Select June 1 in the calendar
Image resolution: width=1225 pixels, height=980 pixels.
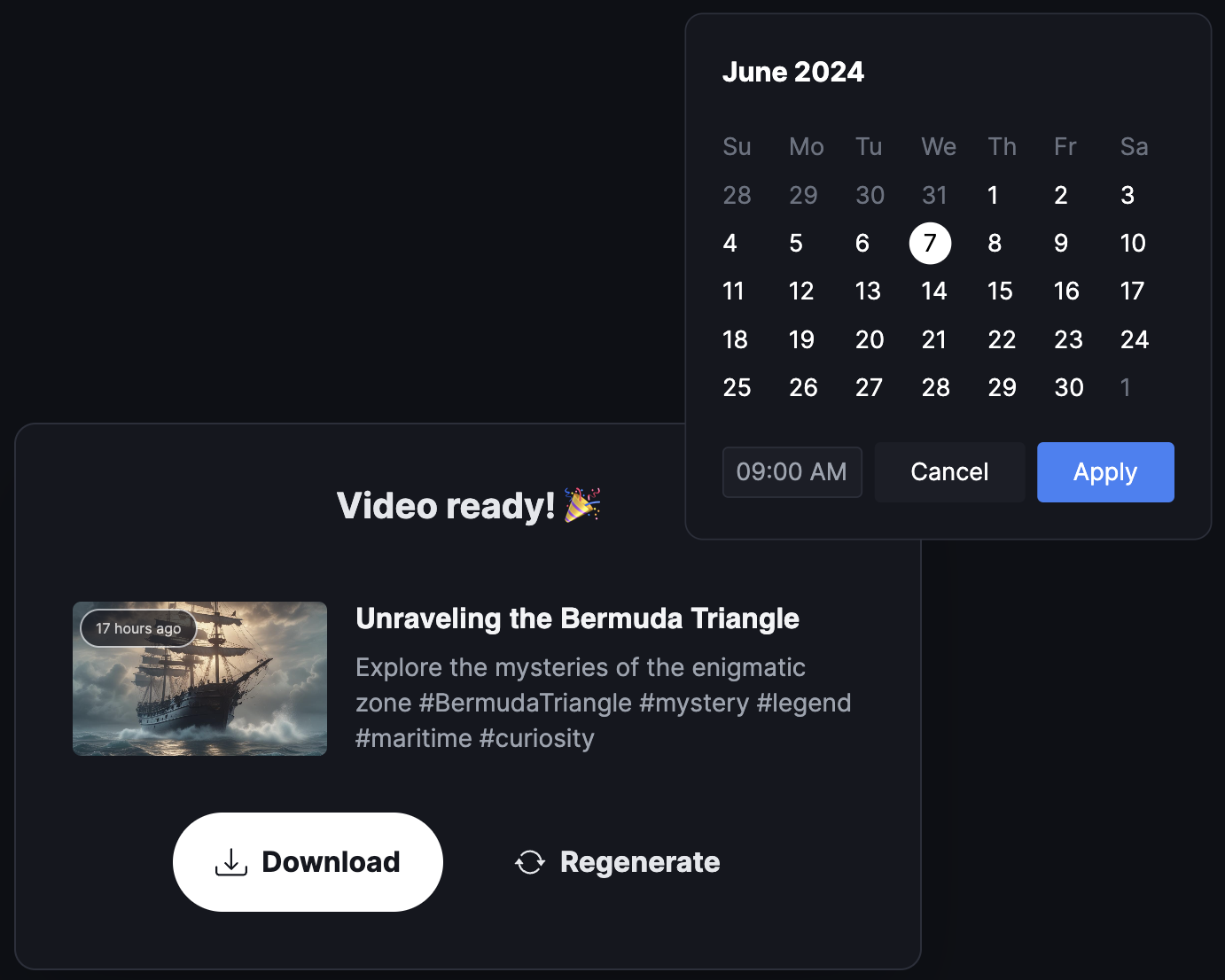[993, 195]
